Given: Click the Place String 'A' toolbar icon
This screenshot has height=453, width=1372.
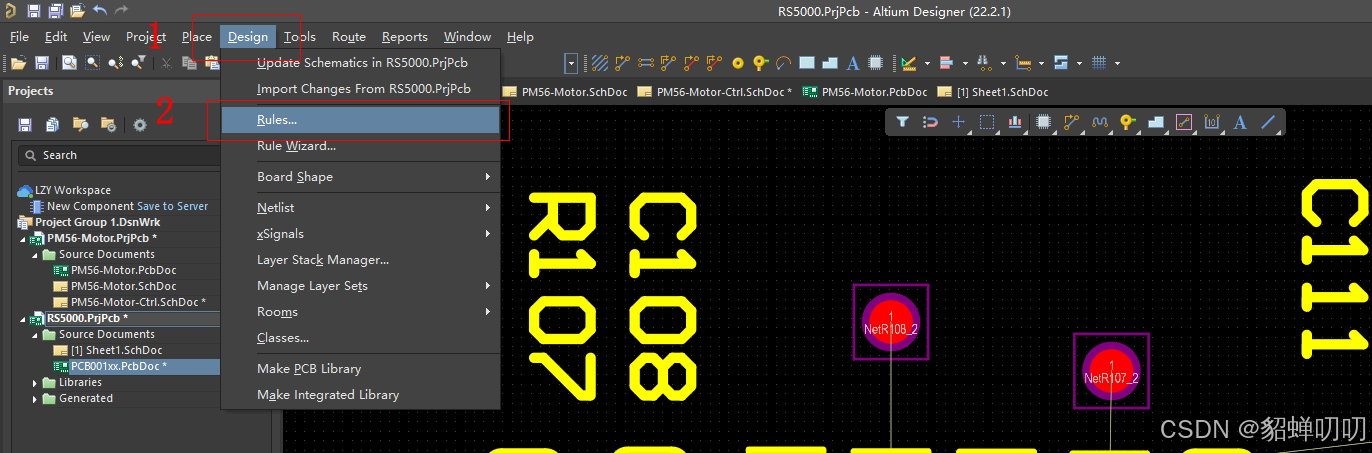Looking at the screenshot, I should click(853, 63).
